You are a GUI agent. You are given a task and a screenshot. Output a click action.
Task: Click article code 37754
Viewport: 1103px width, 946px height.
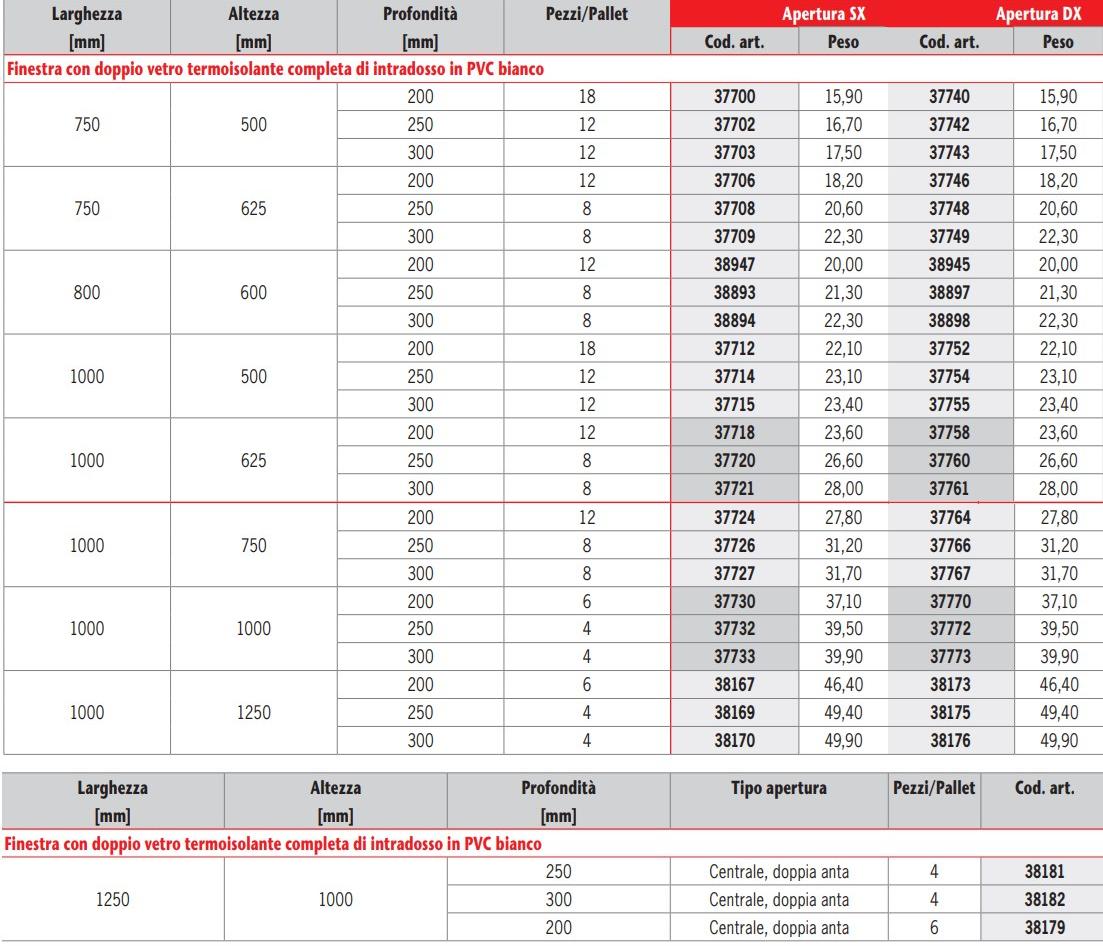coord(949,377)
